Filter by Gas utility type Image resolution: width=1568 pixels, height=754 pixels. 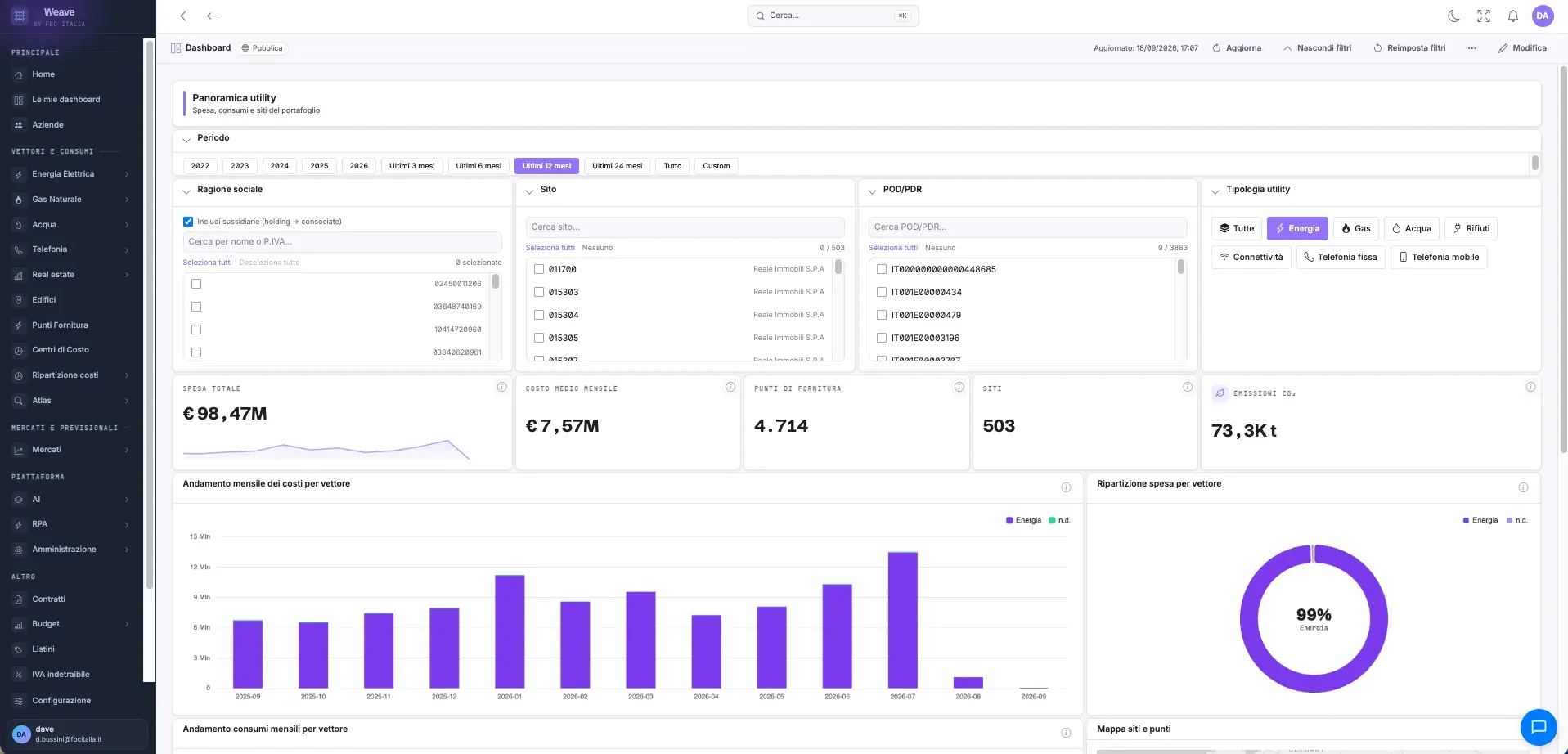1356,228
